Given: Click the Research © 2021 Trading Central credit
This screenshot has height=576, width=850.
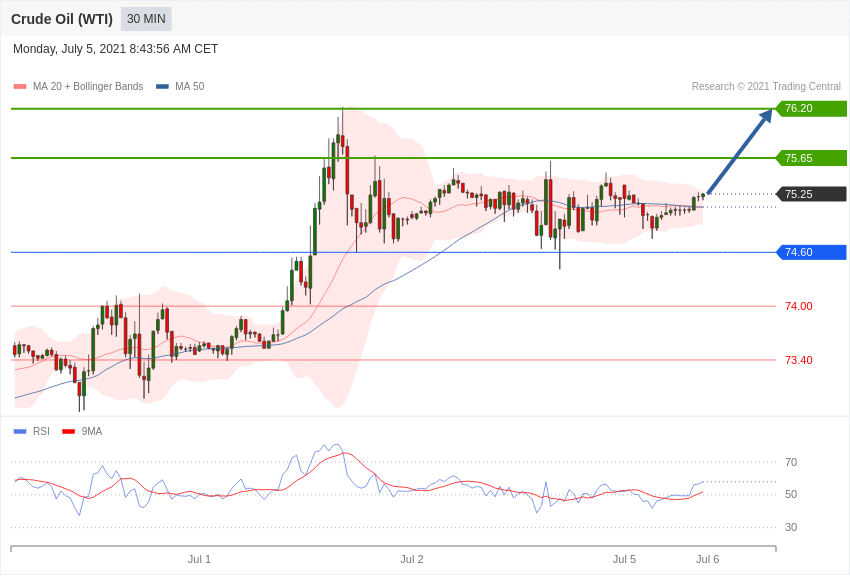Looking at the screenshot, I should (766, 86).
